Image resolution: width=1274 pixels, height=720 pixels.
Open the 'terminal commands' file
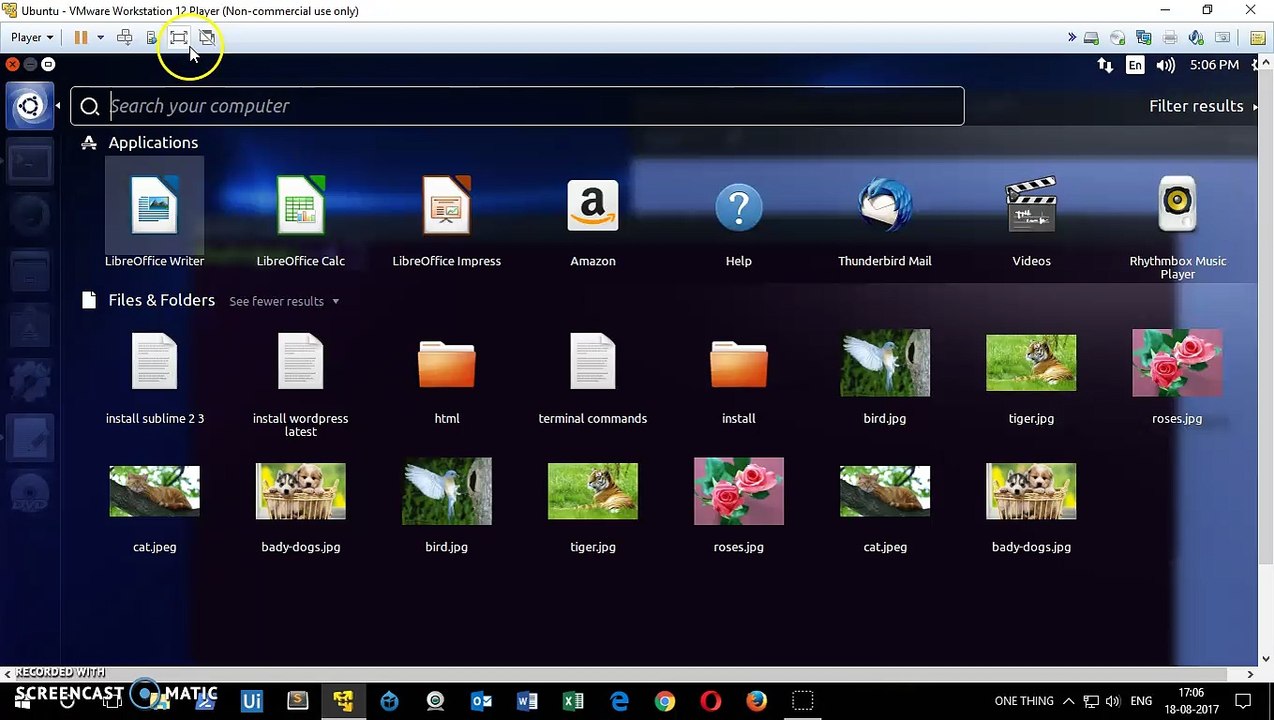click(x=593, y=362)
